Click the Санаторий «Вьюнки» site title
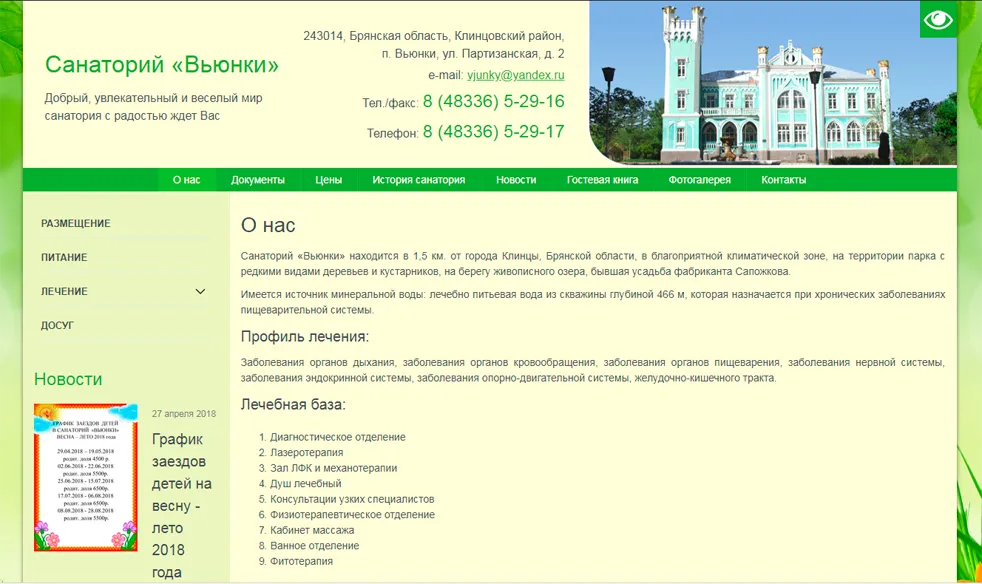Screen dimensions: 982x584 pyautogui.click(x=162, y=65)
